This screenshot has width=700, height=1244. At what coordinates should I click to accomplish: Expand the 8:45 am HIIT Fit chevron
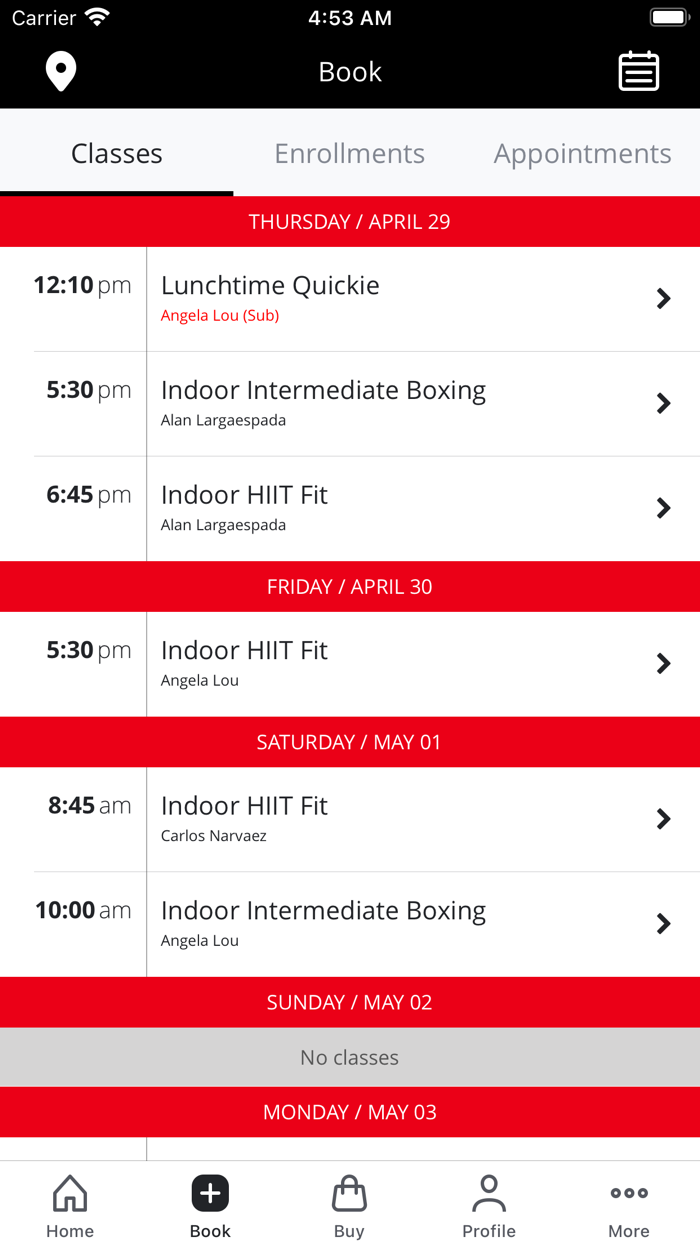coord(663,818)
